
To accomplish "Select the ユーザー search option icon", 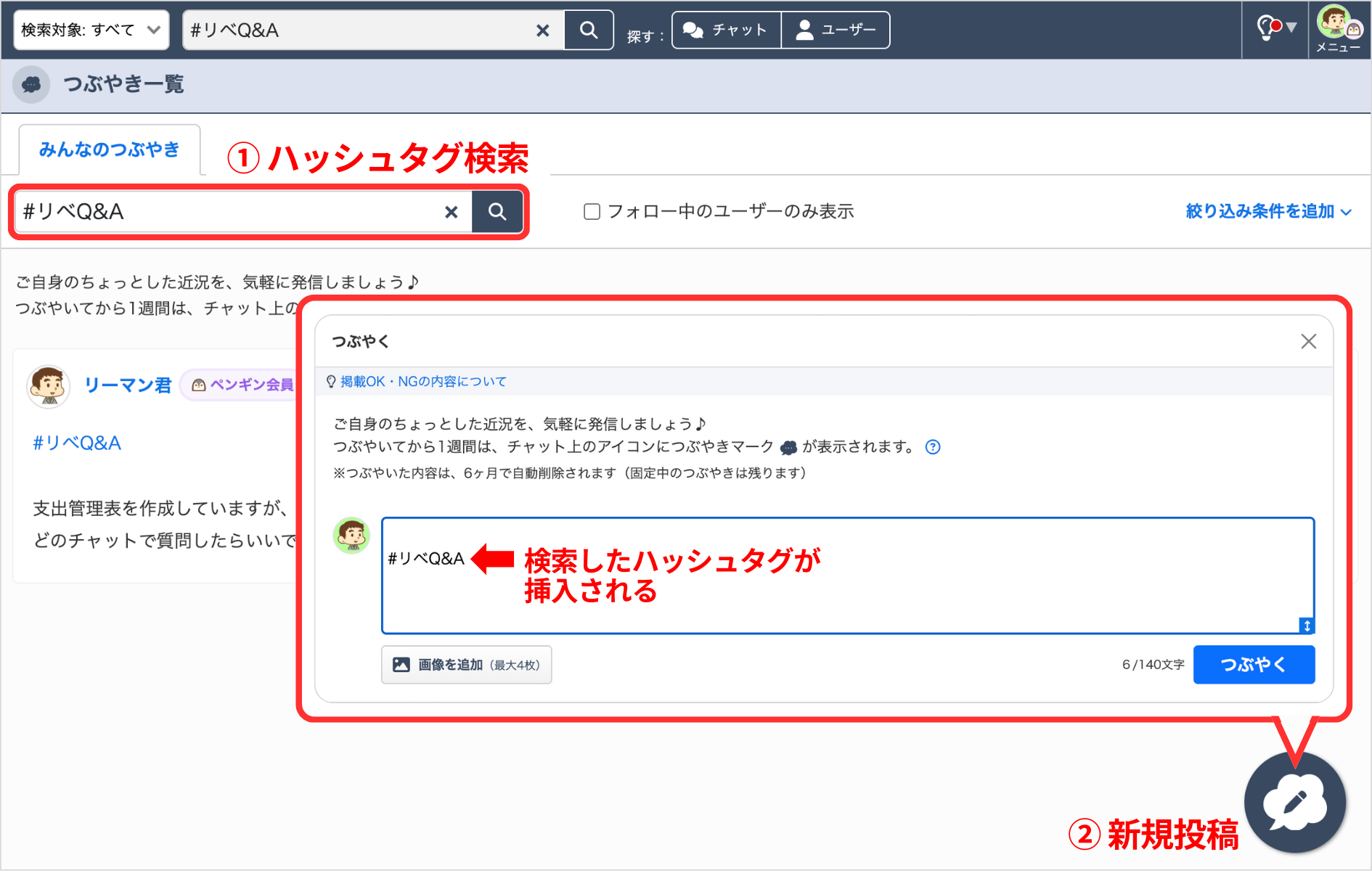I will click(x=804, y=30).
